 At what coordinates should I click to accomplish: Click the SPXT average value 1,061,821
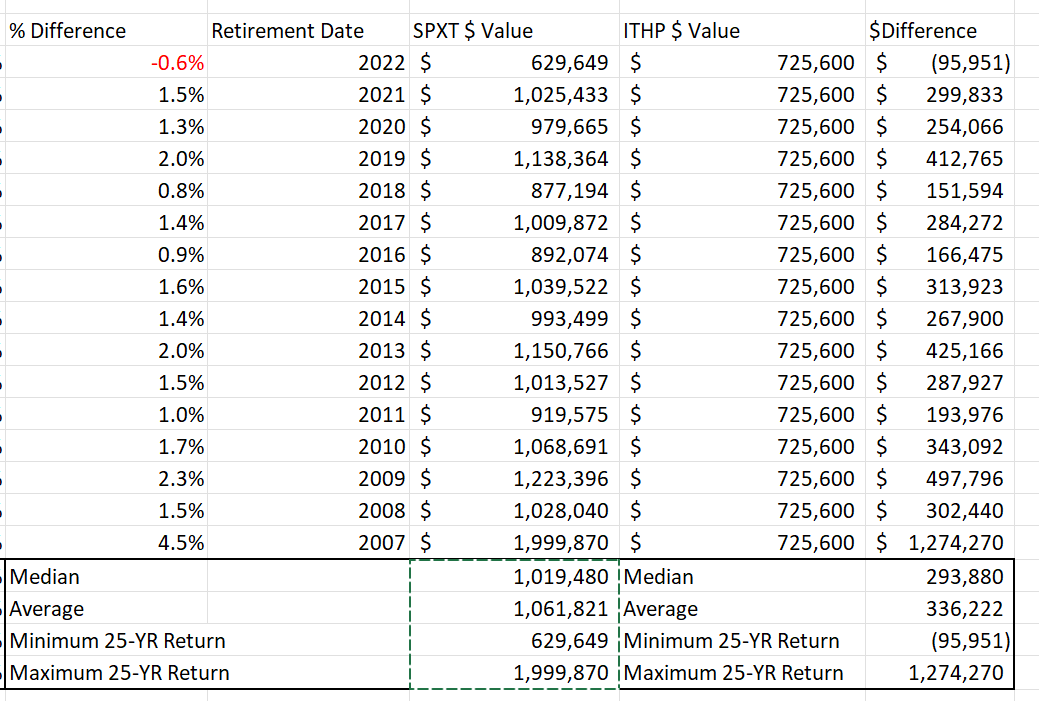coord(514,608)
